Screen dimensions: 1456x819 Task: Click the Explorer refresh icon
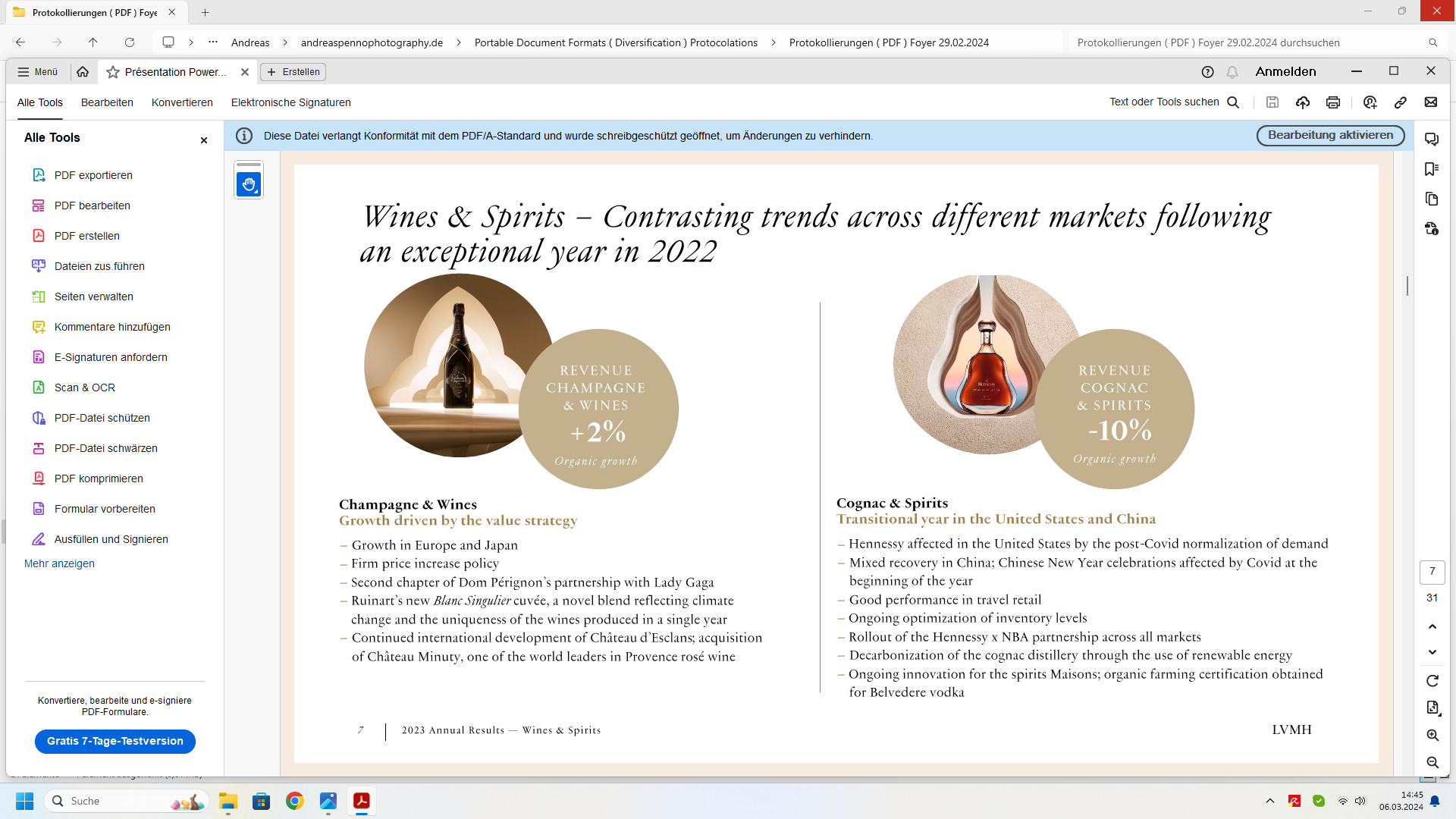point(130,42)
